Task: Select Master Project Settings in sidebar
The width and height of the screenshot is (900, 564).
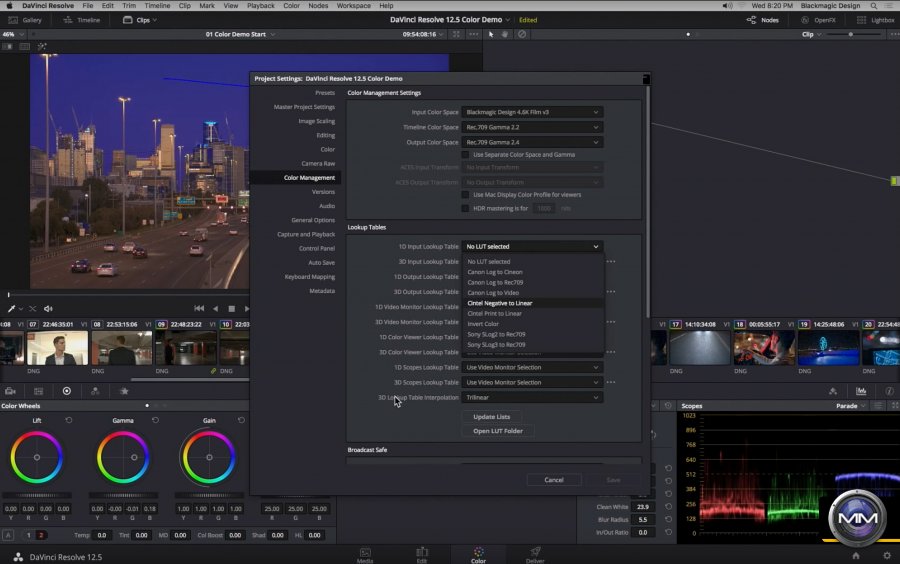Action: [304, 107]
